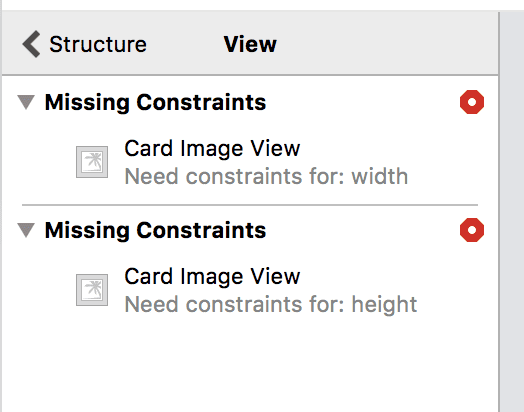The width and height of the screenshot is (524, 412).
Task: Select image view icon beside width constraint issue
Action: pyautogui.click(x=92, y=162)
